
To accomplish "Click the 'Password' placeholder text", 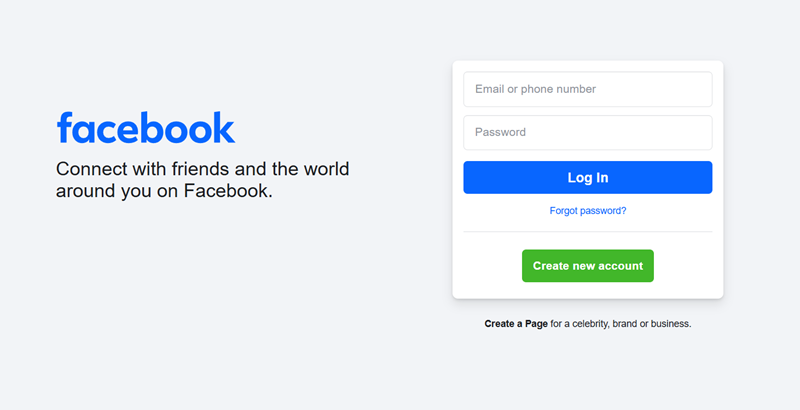I will pyautogui.click(x=500, y=133).
